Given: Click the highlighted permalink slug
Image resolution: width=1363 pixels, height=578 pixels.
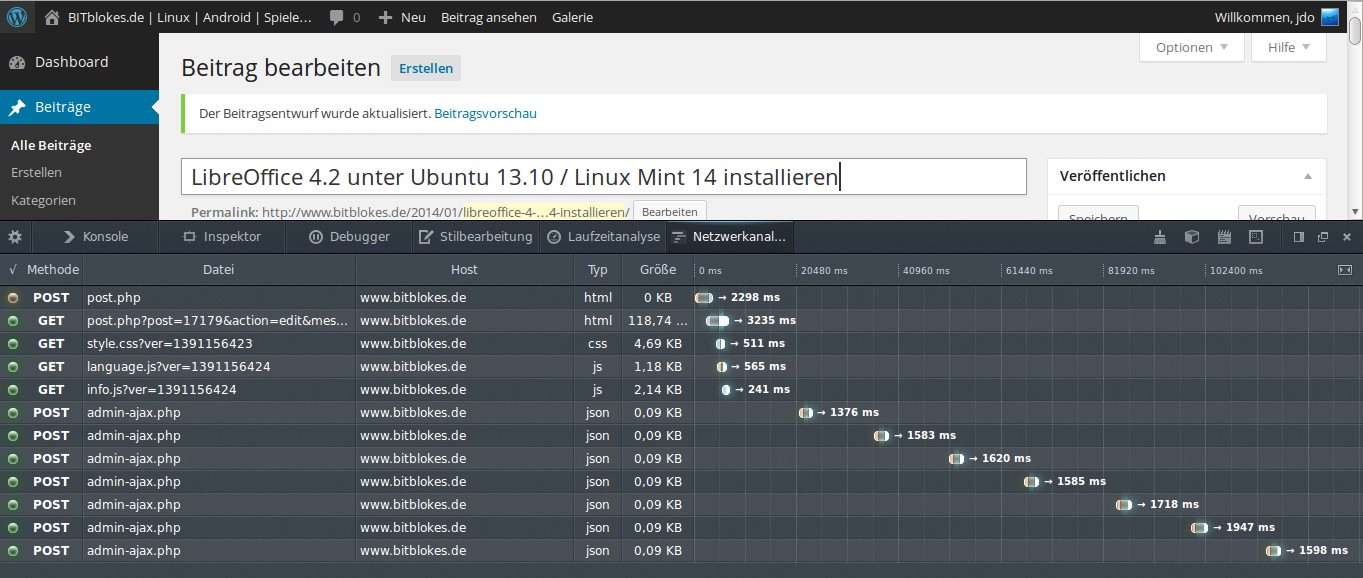Looking at the screenshot, I should click(545, 212).
